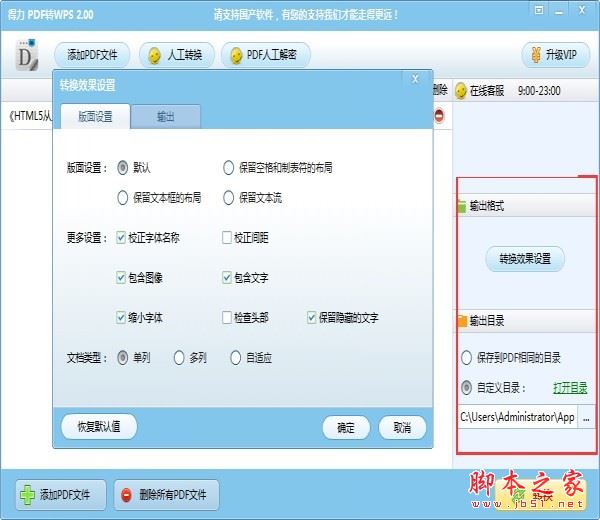Click the 在线客服 smiley icon
600x520 pixels.
point(461,91)
